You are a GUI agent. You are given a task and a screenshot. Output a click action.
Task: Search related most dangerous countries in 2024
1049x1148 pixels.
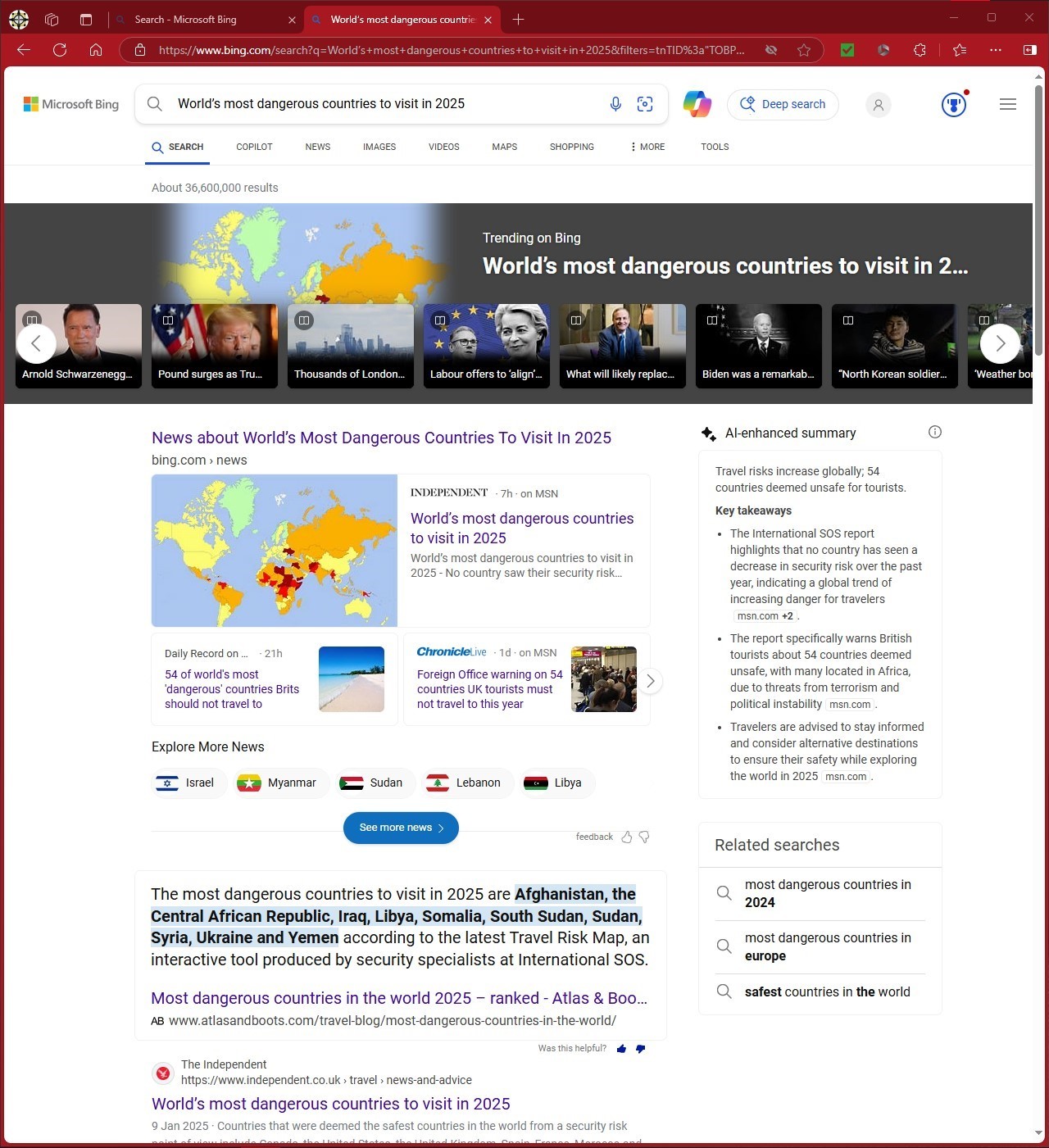820,893
